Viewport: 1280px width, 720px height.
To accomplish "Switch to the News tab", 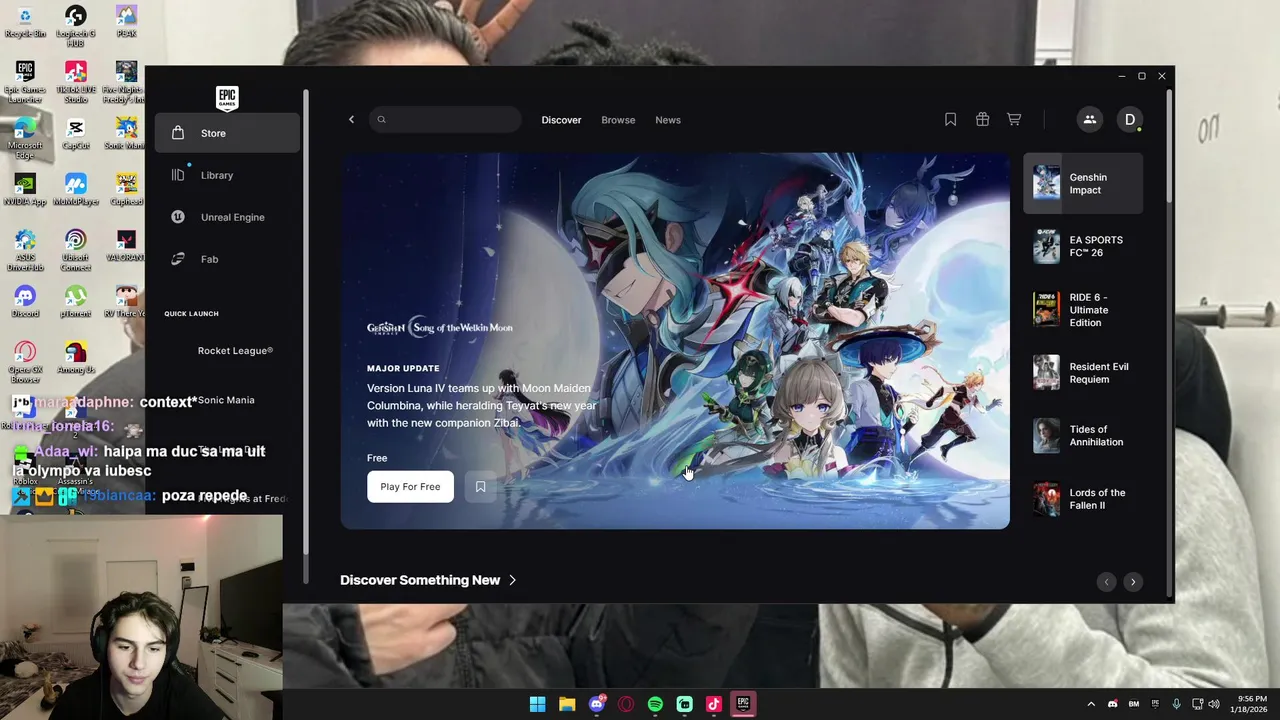I will pos(668,120).
